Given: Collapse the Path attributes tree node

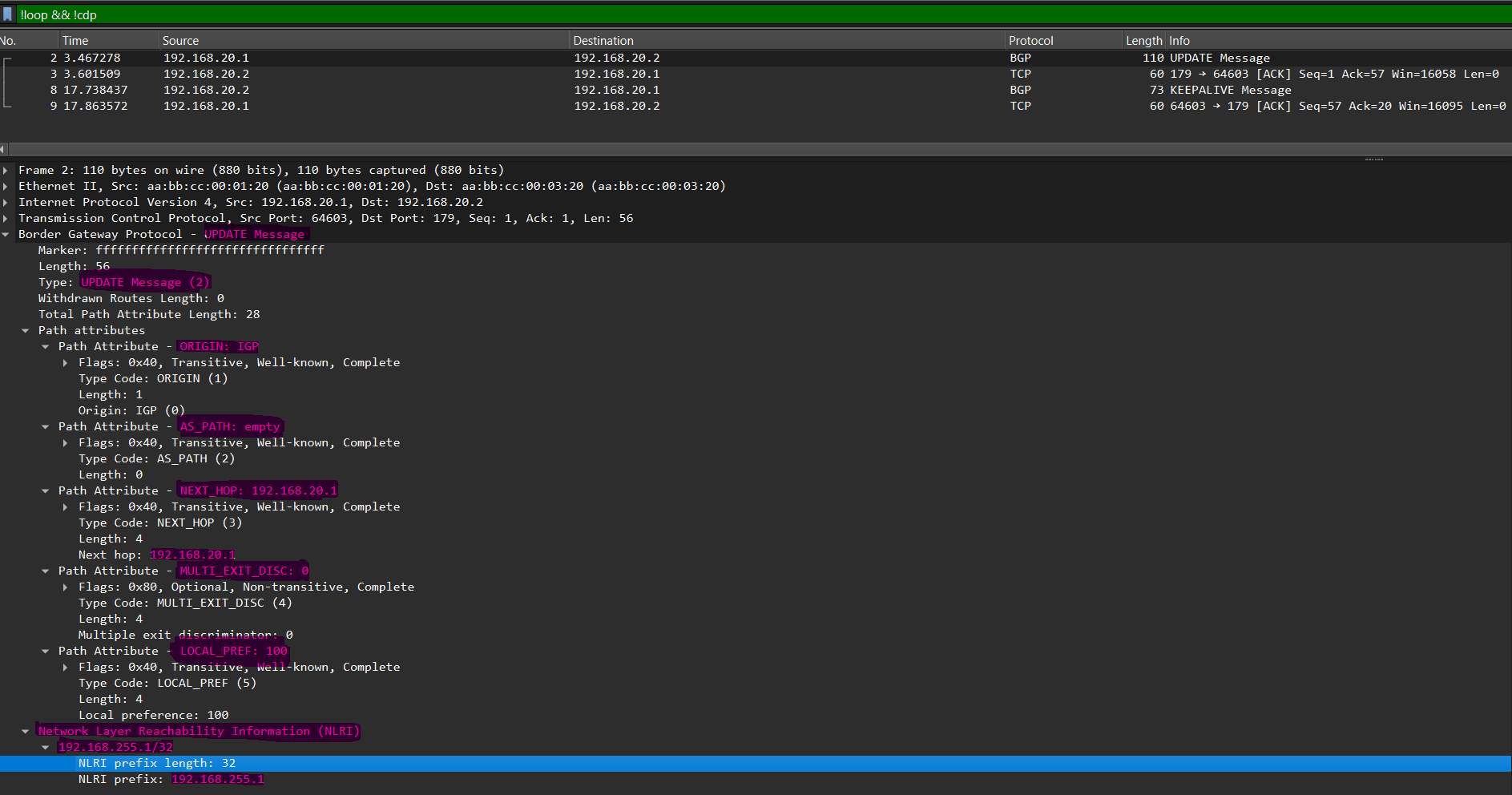Looking at the screenshot, I should point(26,330).
